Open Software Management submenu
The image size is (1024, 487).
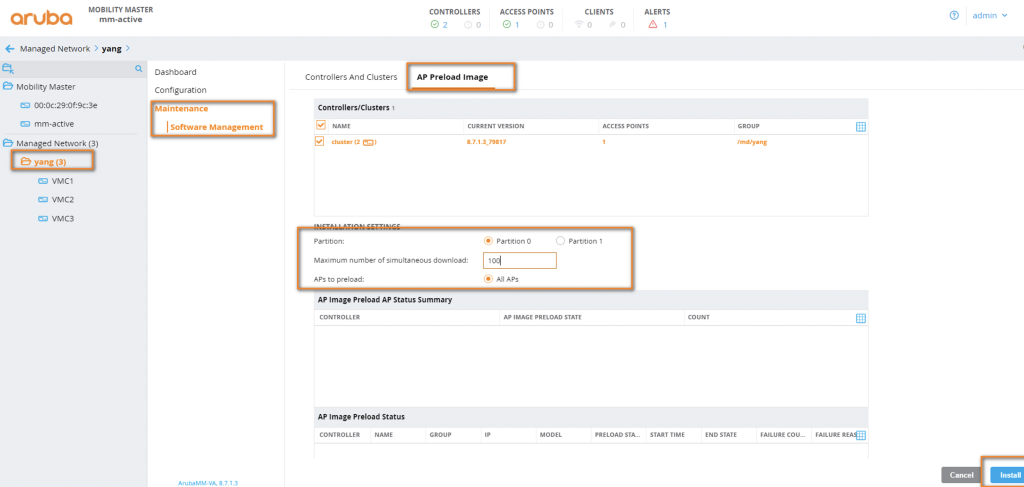(217, 127)
